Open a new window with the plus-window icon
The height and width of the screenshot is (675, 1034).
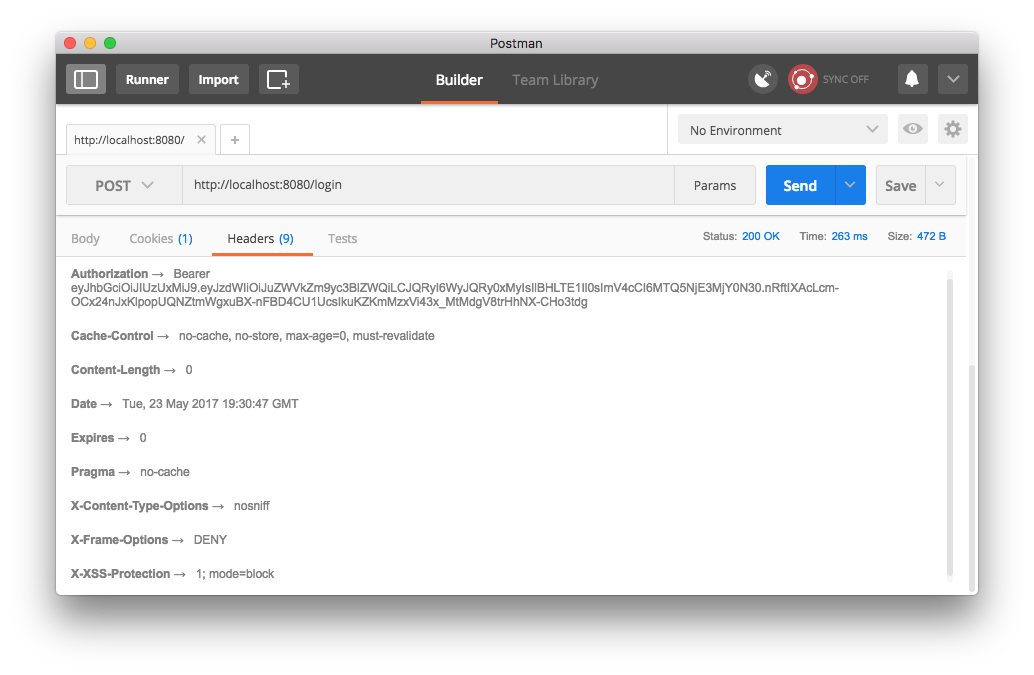278,79
